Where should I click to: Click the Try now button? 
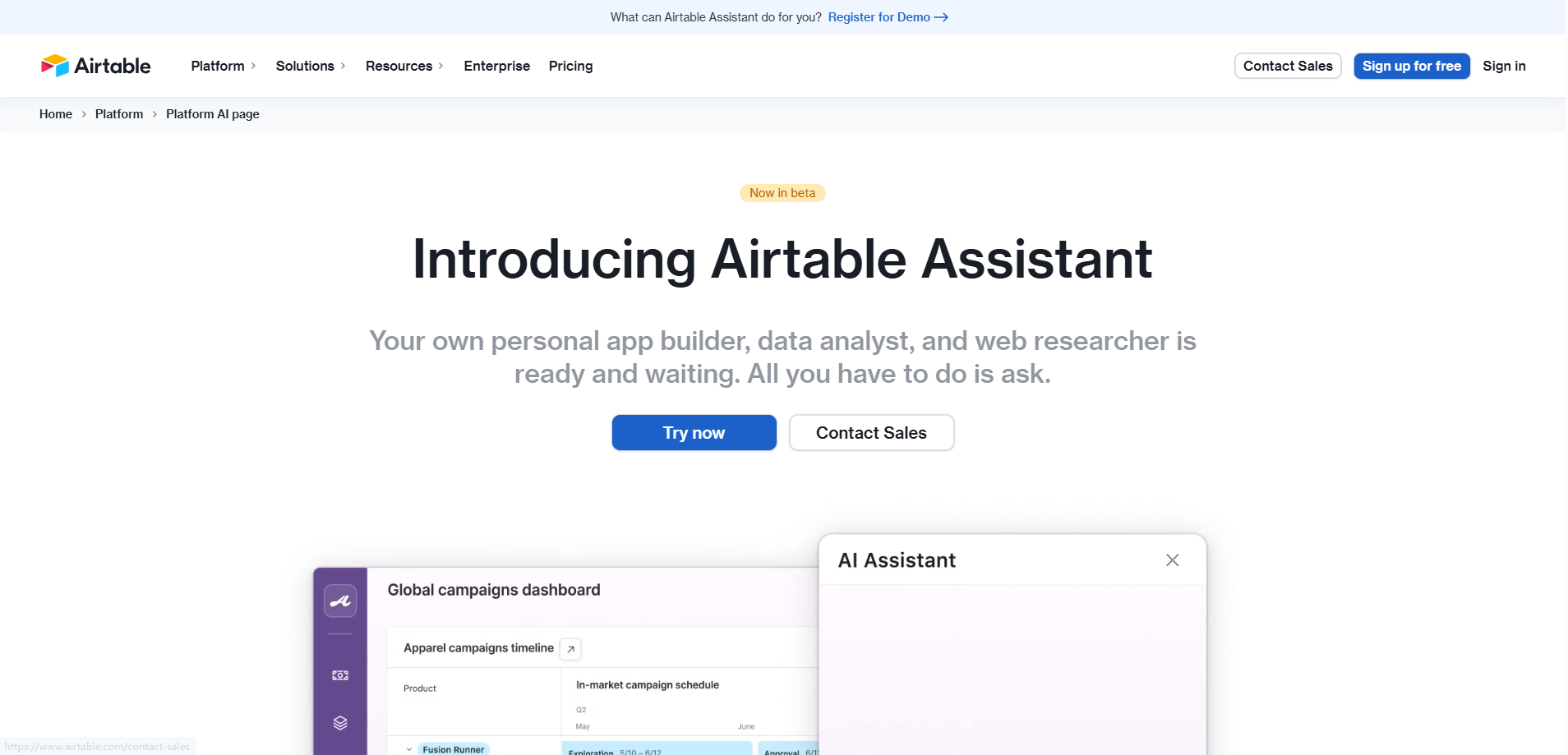694,432
